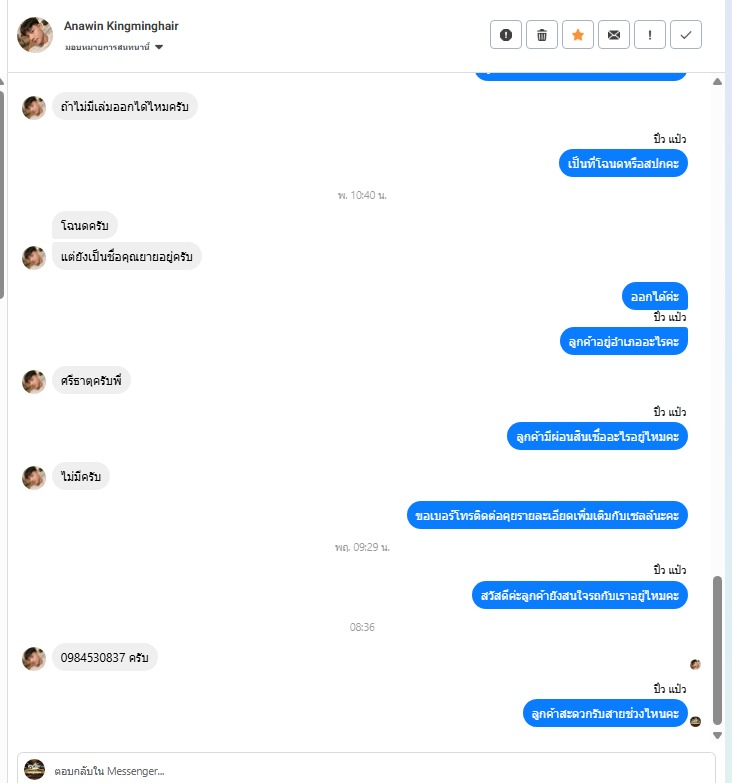Click the Anawin Kingminghair contact name
Viewport: 732px width, 783px height.
121,26
